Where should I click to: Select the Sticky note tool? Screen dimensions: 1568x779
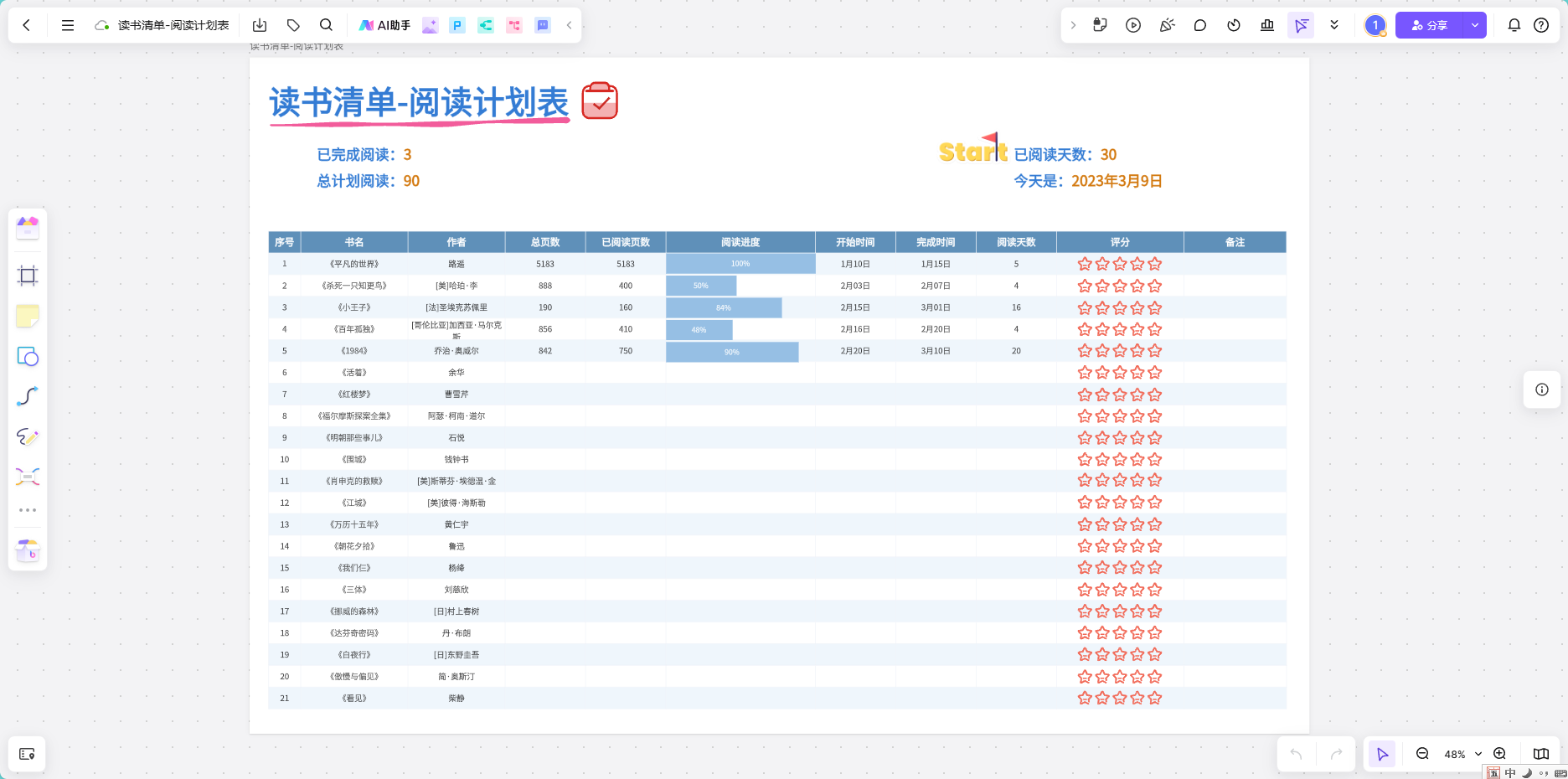tap(28, 316)
